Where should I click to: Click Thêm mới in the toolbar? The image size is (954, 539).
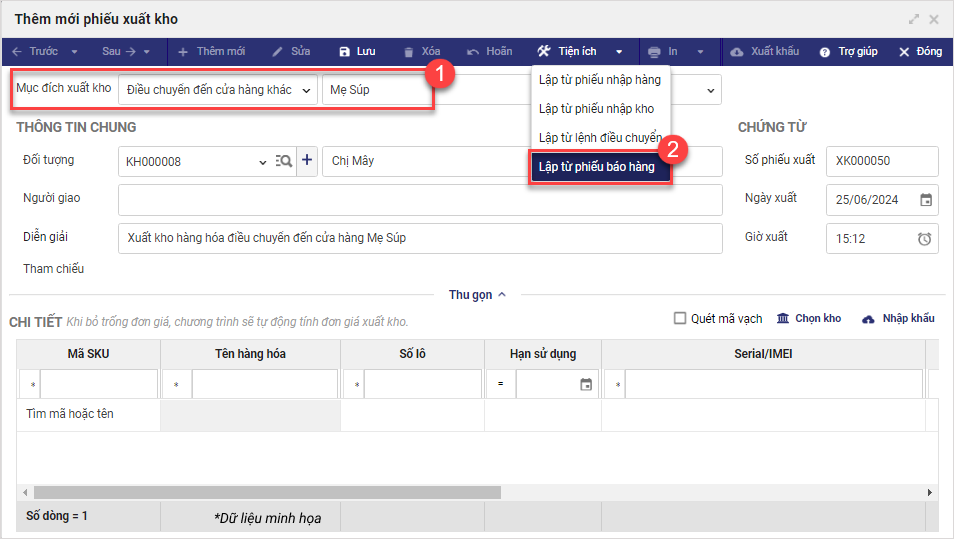(211, 52)
